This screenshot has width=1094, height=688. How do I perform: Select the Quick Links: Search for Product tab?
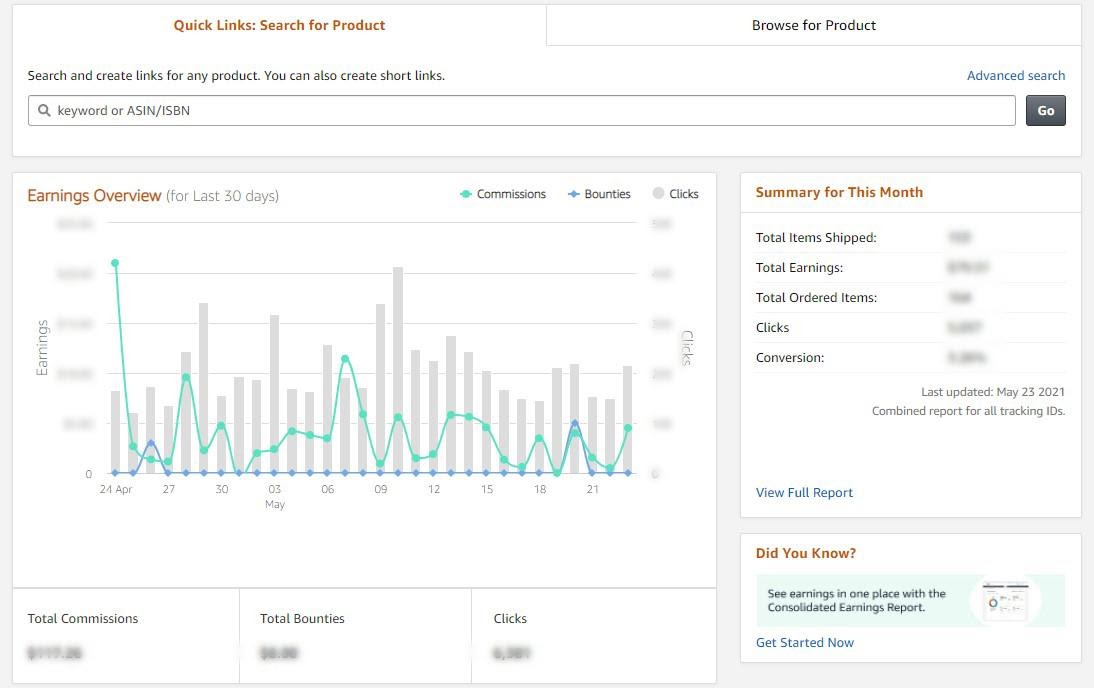coord(279,25)
